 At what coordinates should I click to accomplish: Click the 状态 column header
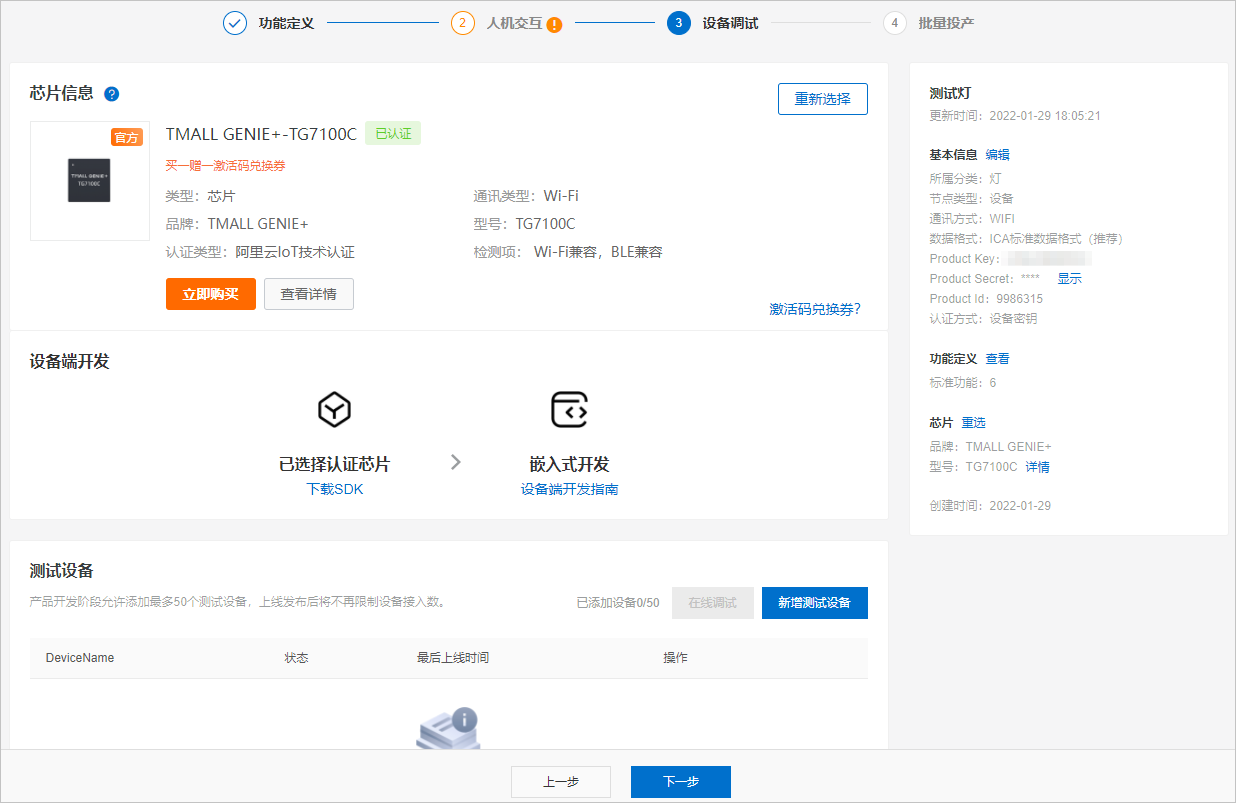(297, 658)
